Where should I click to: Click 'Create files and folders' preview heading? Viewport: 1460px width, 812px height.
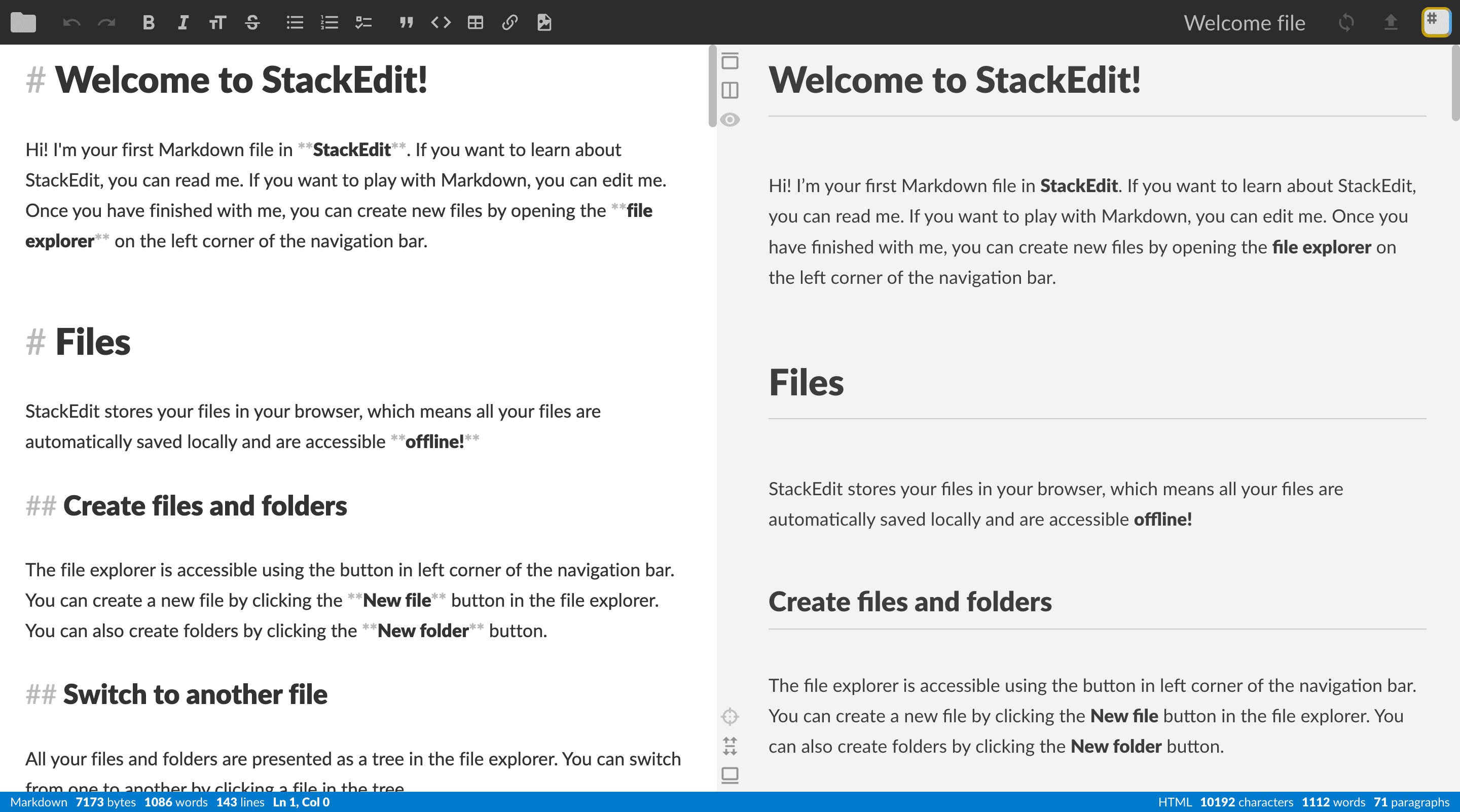pyautogui.click(x=909, y=601)
